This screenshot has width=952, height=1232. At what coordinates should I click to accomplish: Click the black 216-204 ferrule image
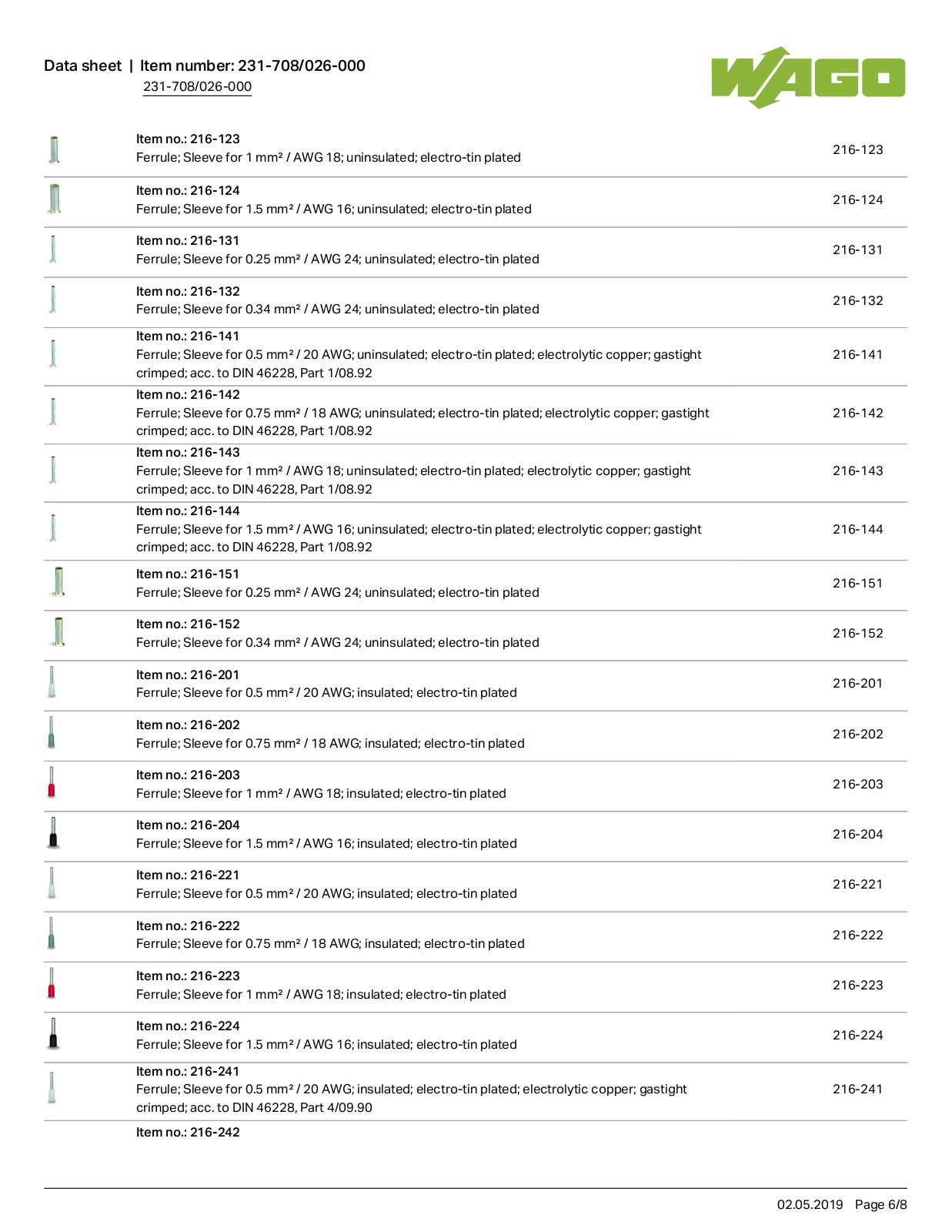pyautogui.click(x=53, y=832)
